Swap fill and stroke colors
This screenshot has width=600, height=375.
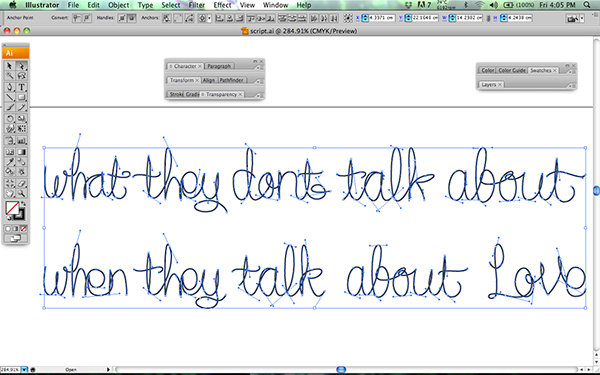point(23,204)
